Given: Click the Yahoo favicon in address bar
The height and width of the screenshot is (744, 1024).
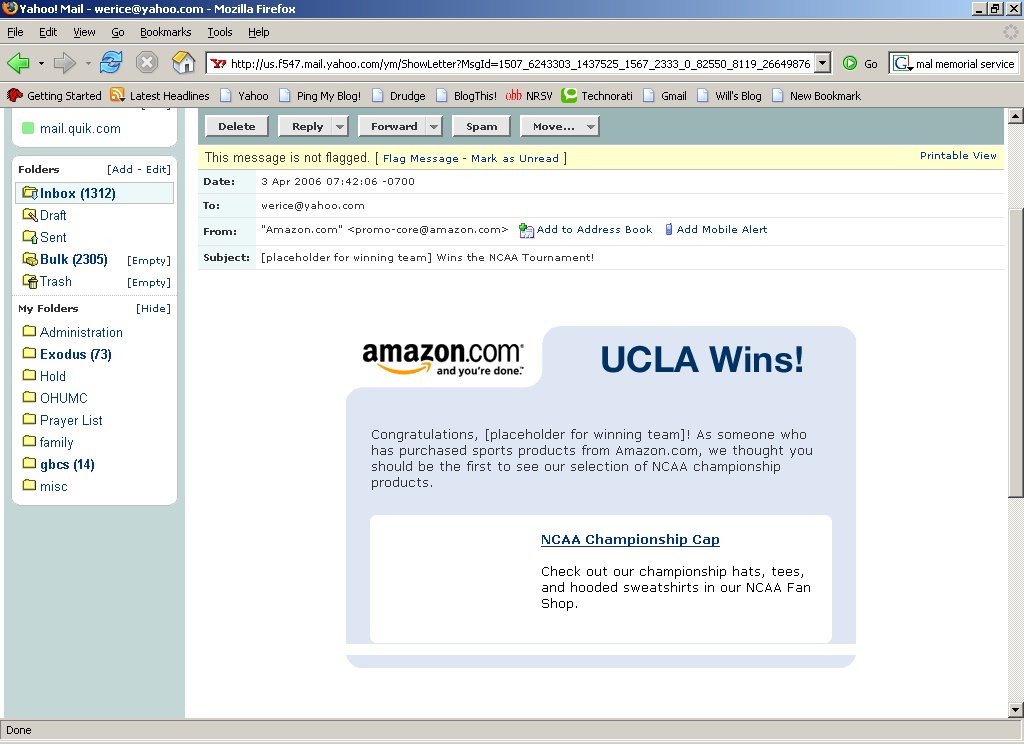Looking at the screenshot, I should point(218,63).
